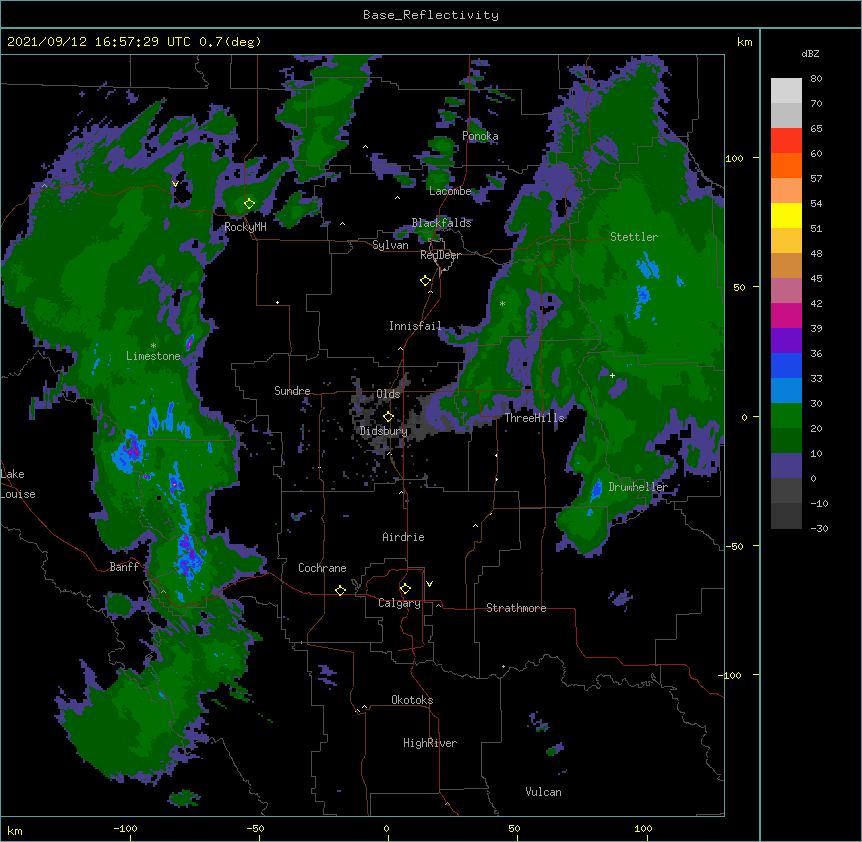Pick the slate purple 0–10 dBZ legend swatch
862x842 pixels.
[x=786, y=466]
